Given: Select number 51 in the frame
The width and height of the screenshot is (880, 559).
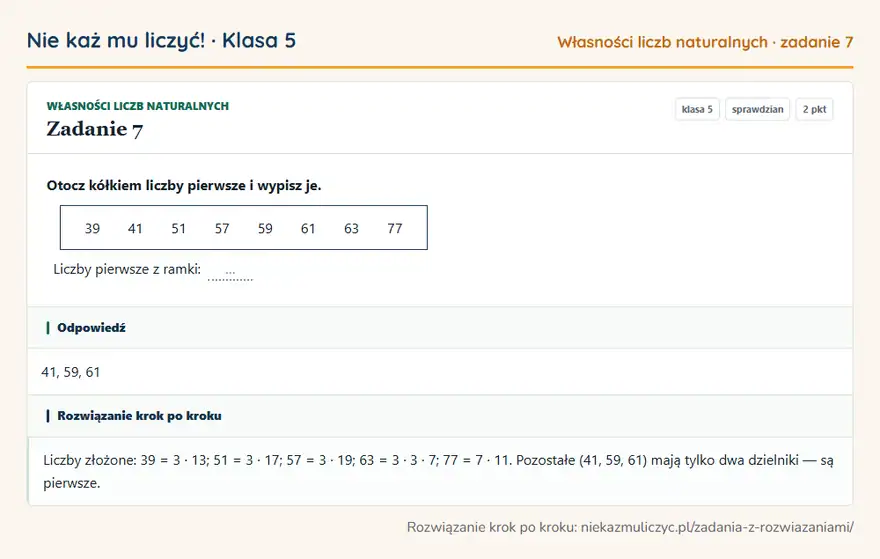Looking at the screenshot, I should 178,228.
